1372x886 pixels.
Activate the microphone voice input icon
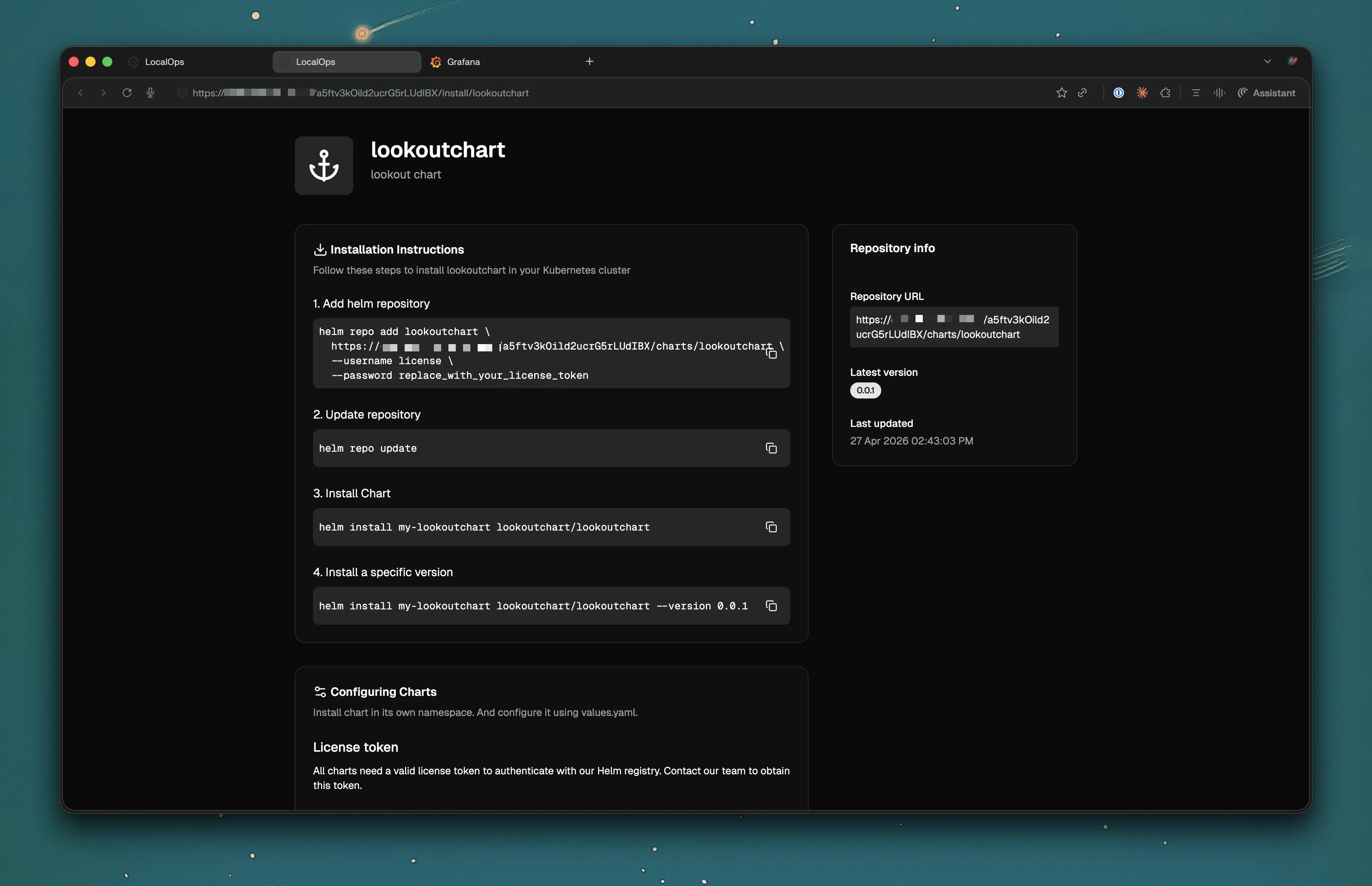(x=151, y=93)
